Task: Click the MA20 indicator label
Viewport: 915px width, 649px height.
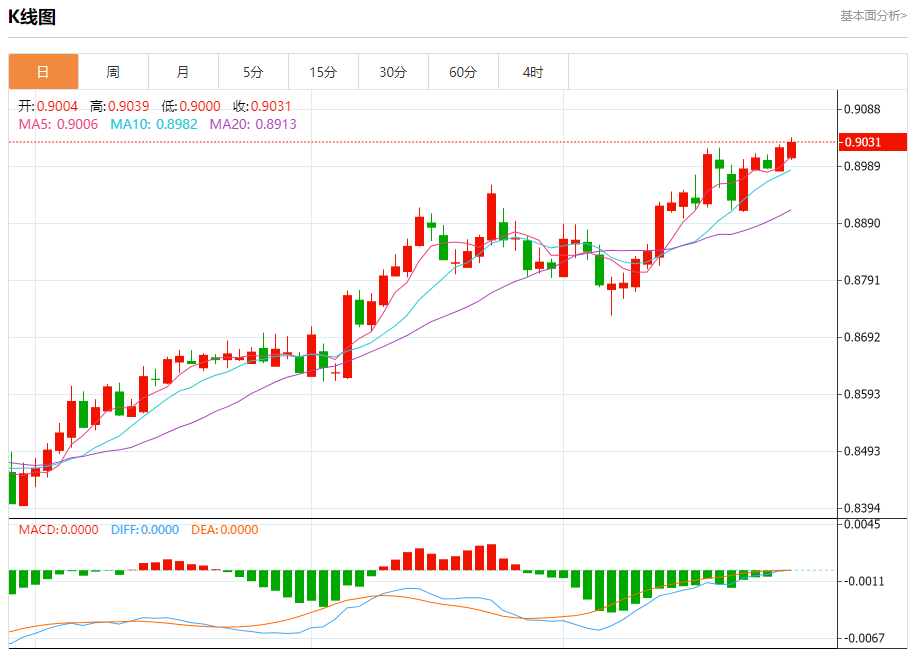Action: point(253,124)
